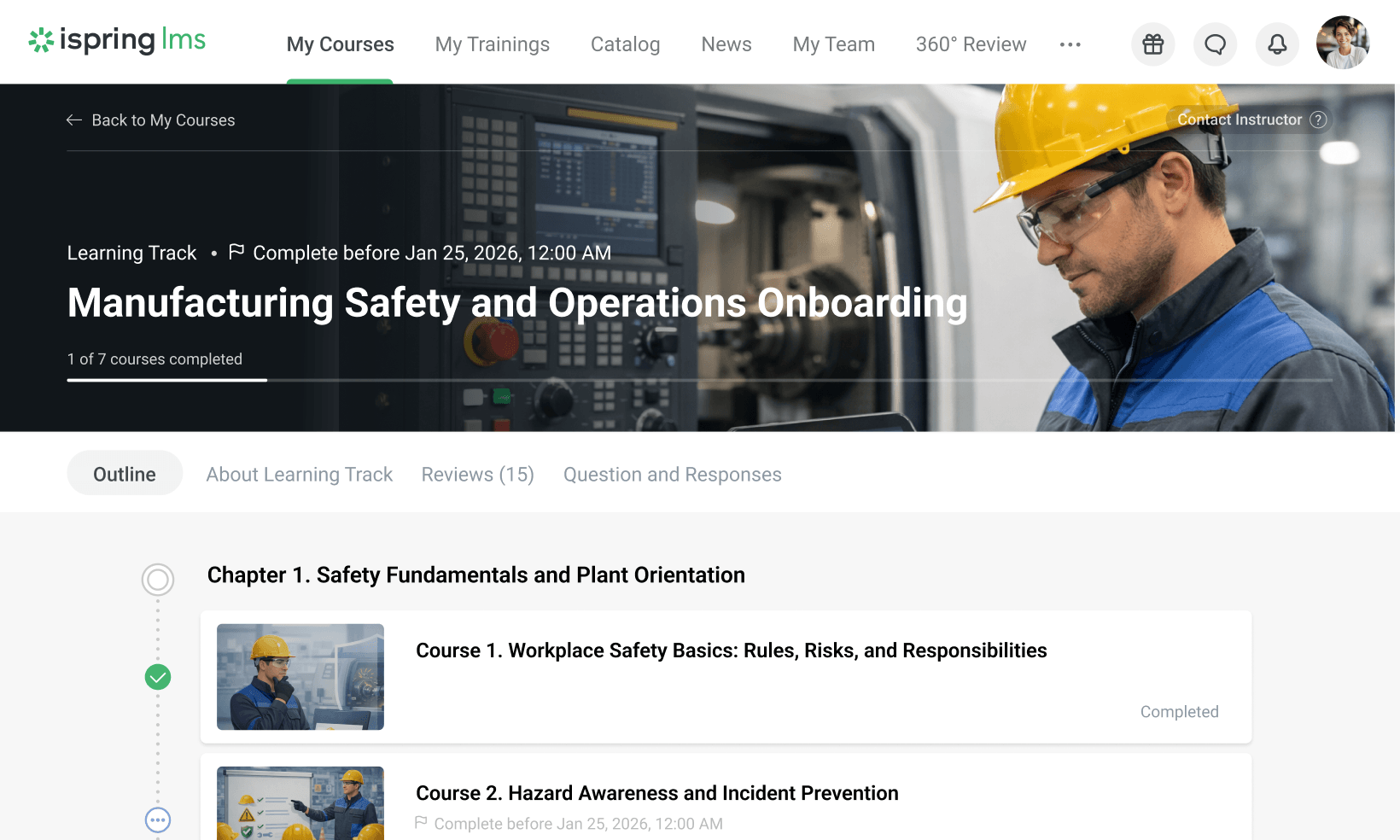Show the Reviews (15) tab
1400x840 pixels.
tap(477, 475)
